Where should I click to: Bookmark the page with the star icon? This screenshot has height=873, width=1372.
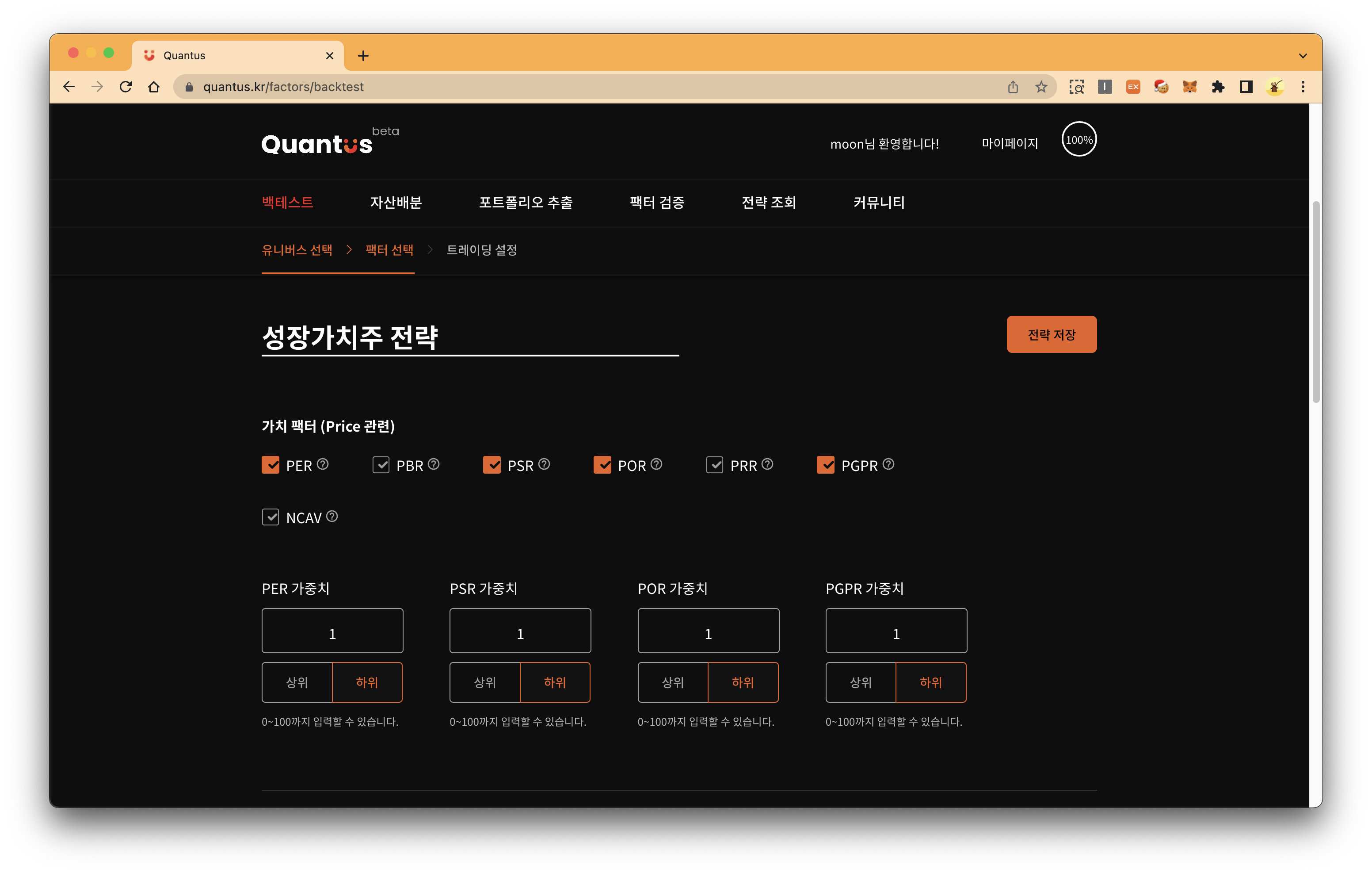click(x=1040, y=87)
